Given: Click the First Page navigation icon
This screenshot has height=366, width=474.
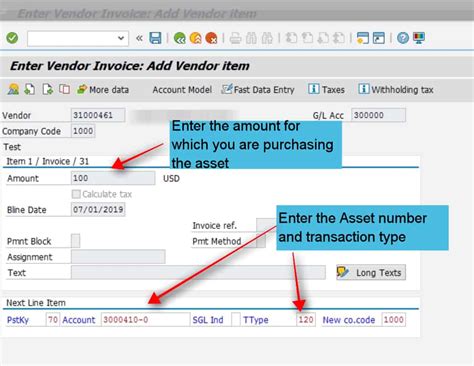Looking at the screenshot, I should click(291, 38).
